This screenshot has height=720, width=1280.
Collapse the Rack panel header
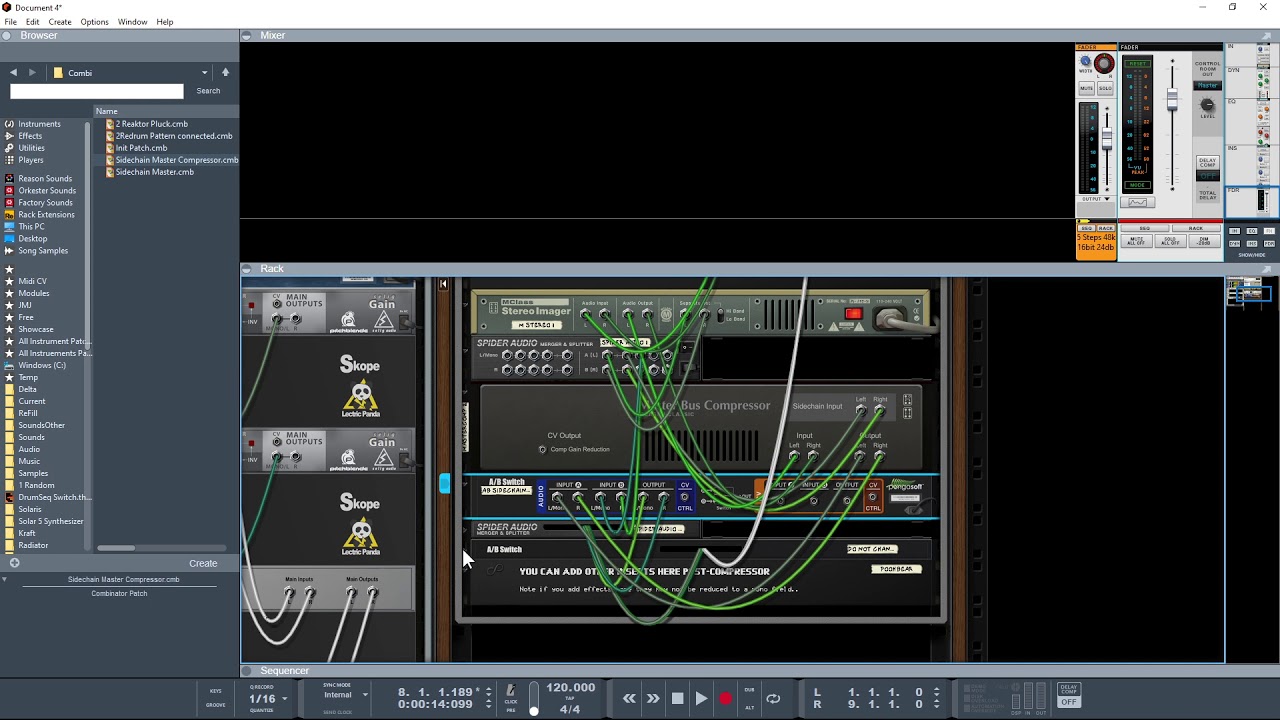click(247, 268)
